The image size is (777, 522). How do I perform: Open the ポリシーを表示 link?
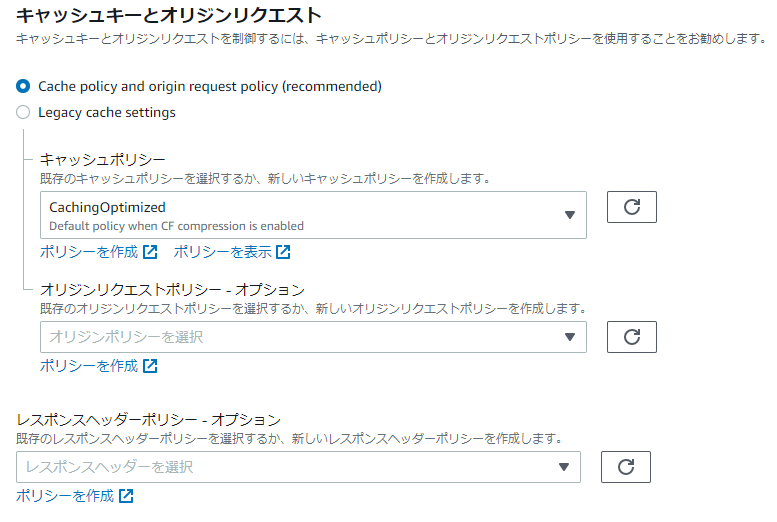222,252
